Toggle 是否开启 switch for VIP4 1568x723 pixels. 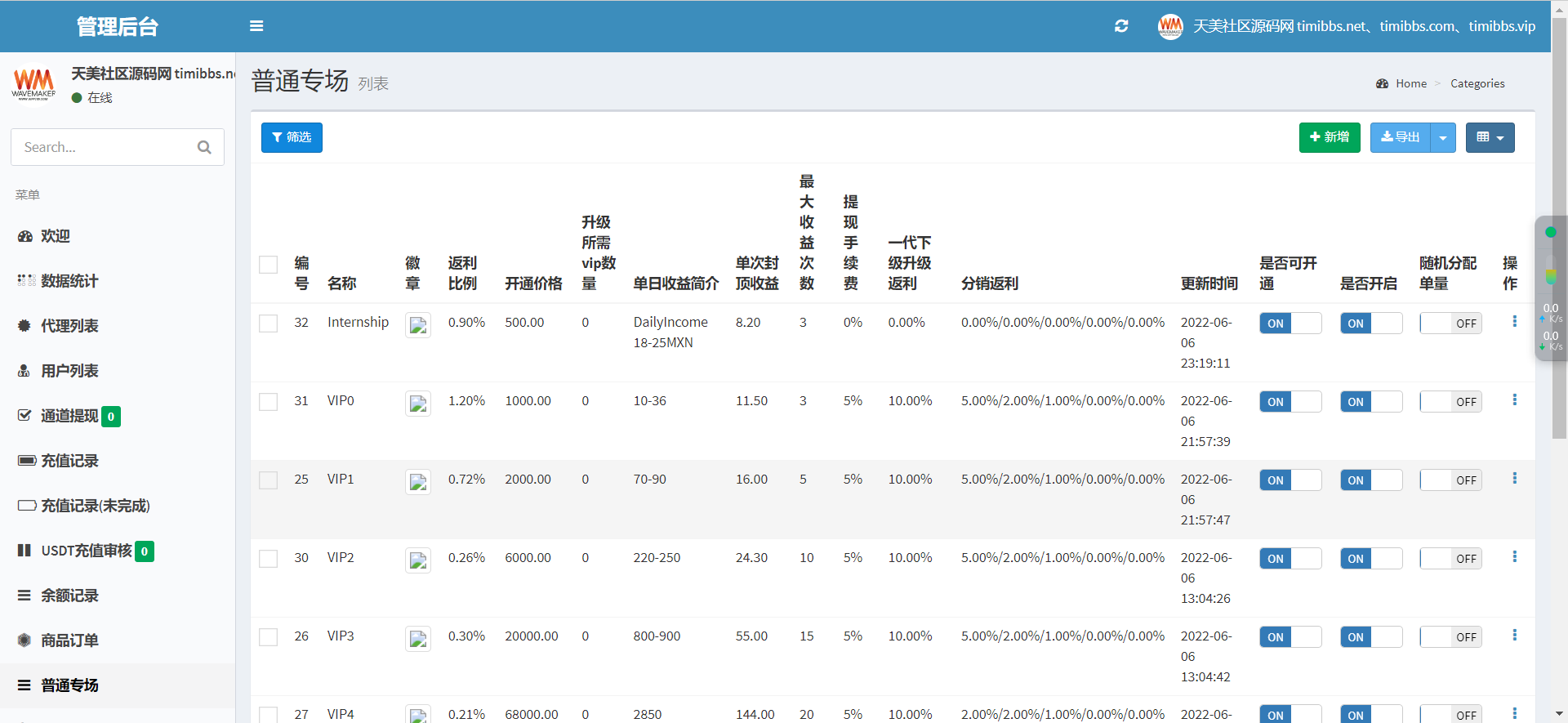point(1371,715)
